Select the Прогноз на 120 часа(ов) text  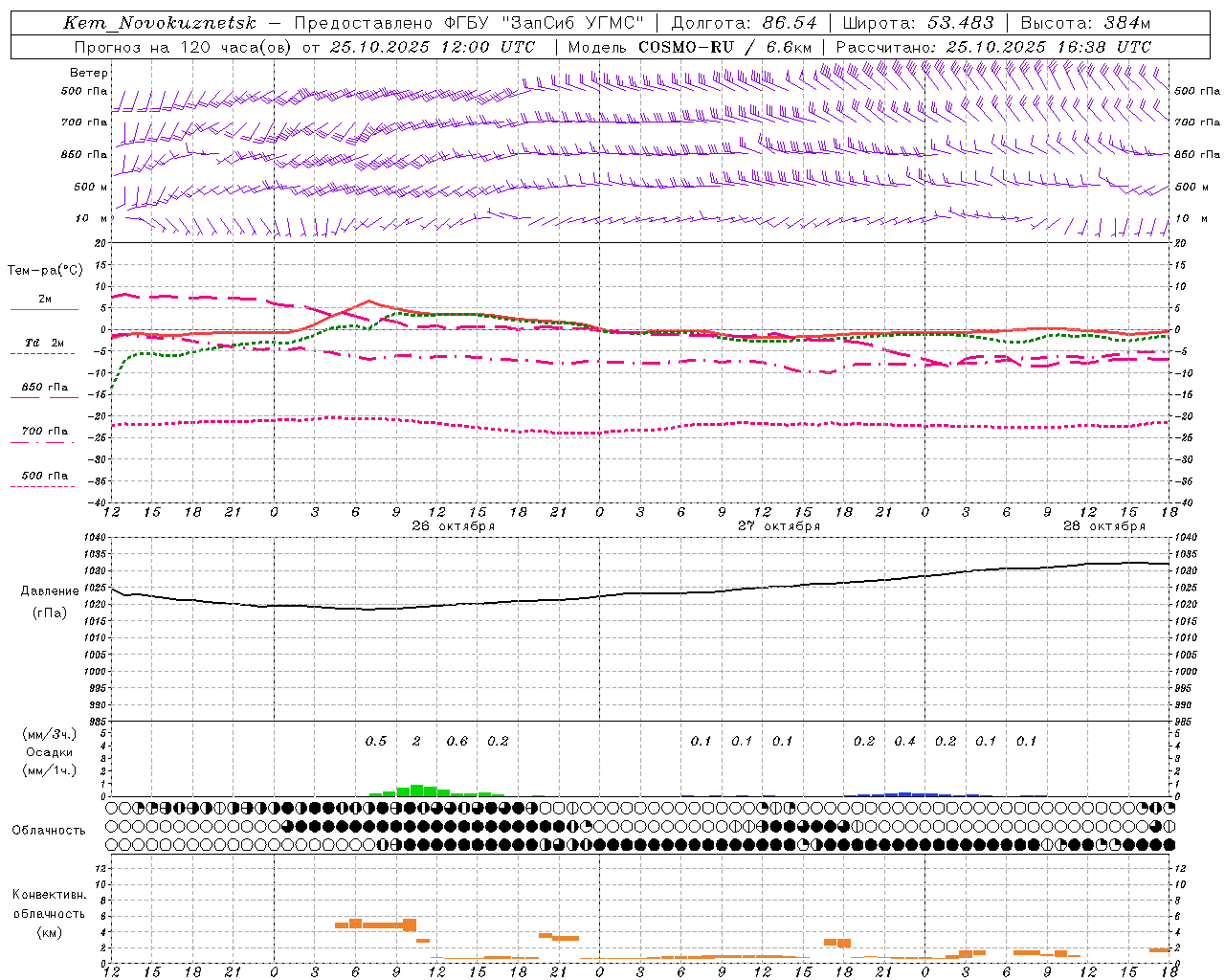184,47
